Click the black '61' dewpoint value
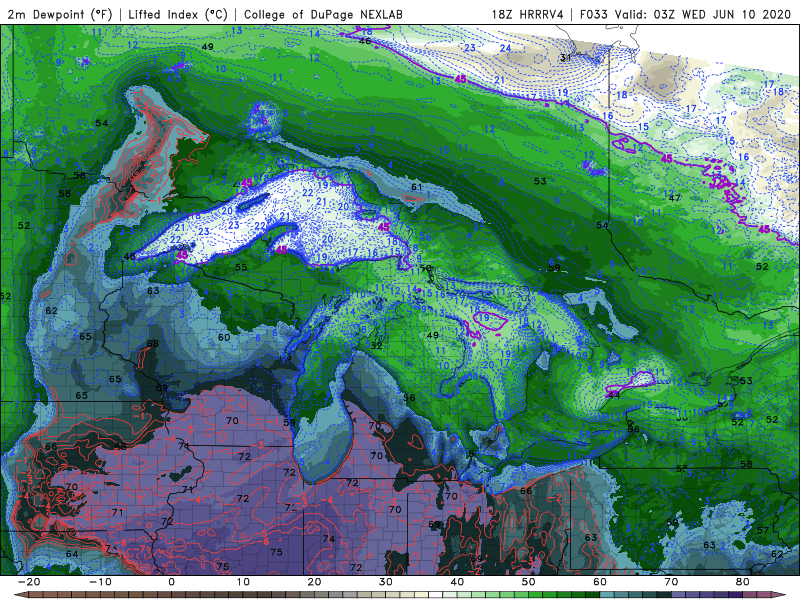This screenshot has width=800, height=600. click(417, 187)
